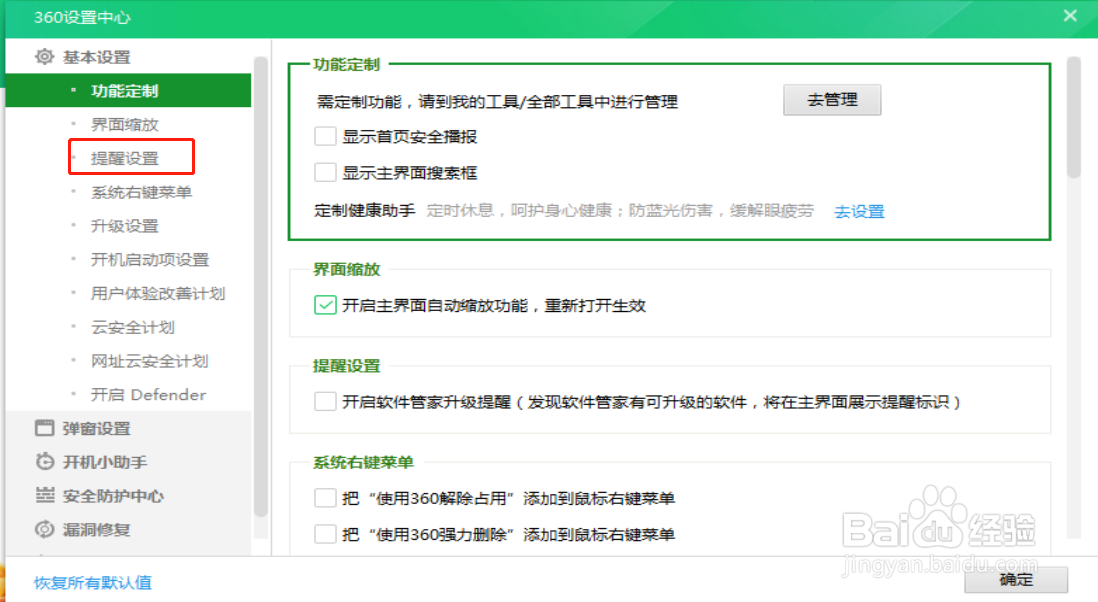Uncheck 开启主界面自动缩放功能 checkbox
1098x602 pixels.
(325, 305)
